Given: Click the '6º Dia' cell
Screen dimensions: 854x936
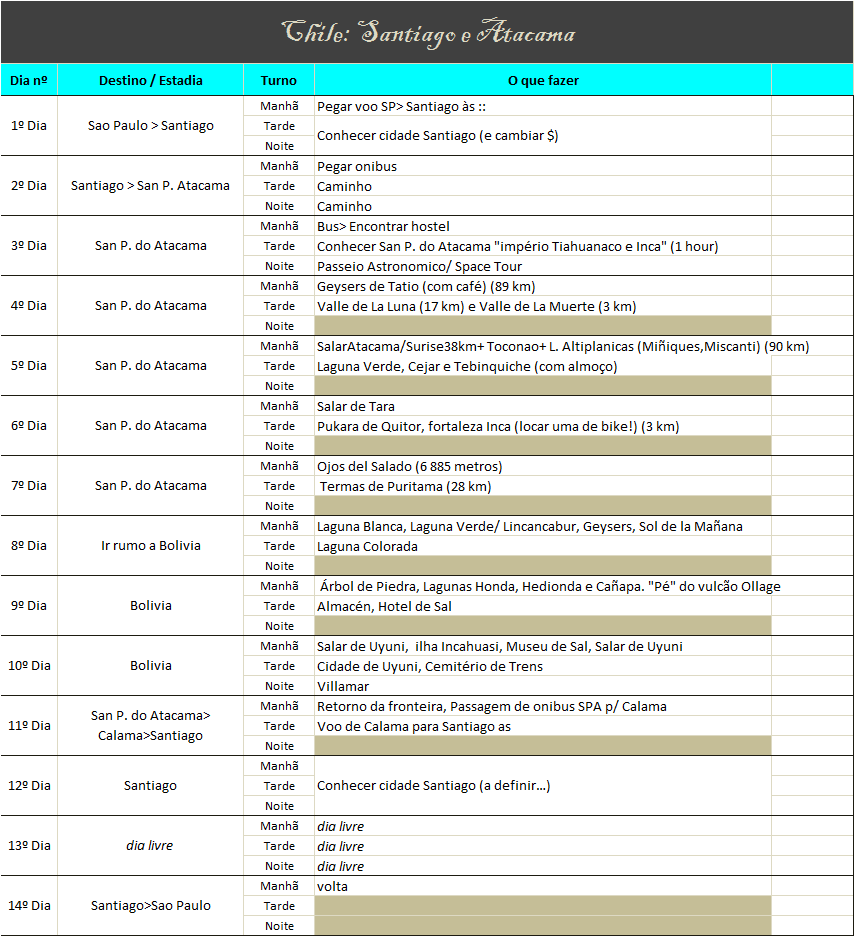Looking at the screenshot, I should [x=29, y=426].
